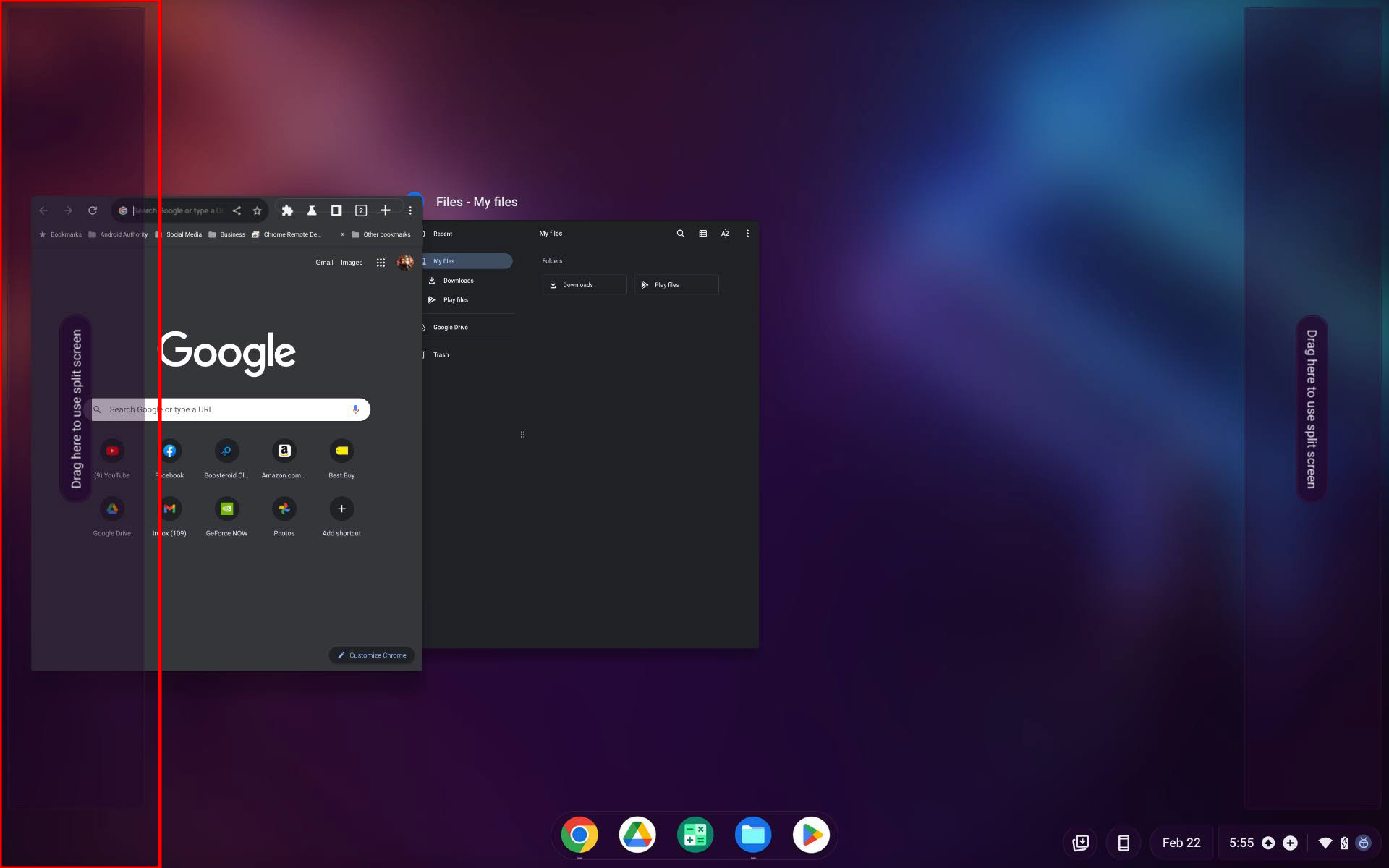Click the Chrome extensions puzzle icon

point(287,210)
